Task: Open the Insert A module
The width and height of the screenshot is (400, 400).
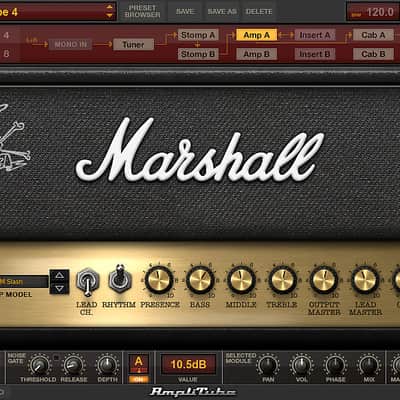Action: point(315,35)
